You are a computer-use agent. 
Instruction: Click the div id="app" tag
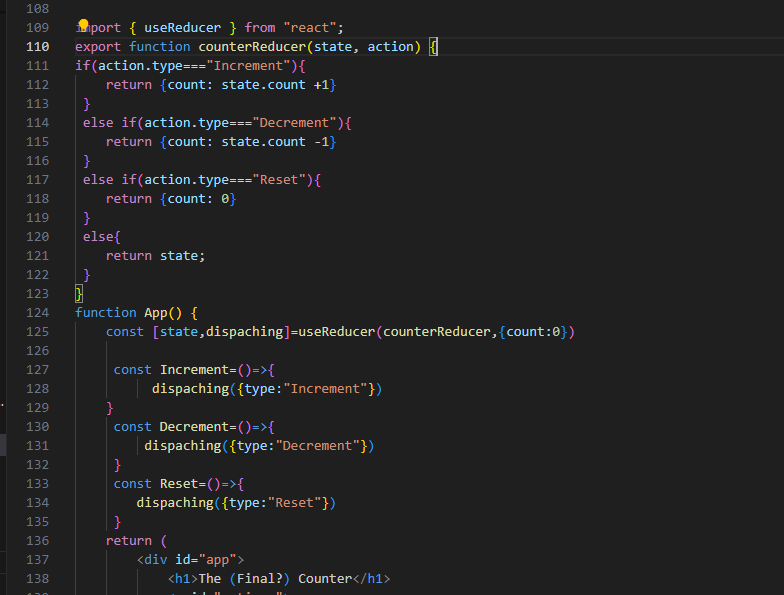pos(190,560)
